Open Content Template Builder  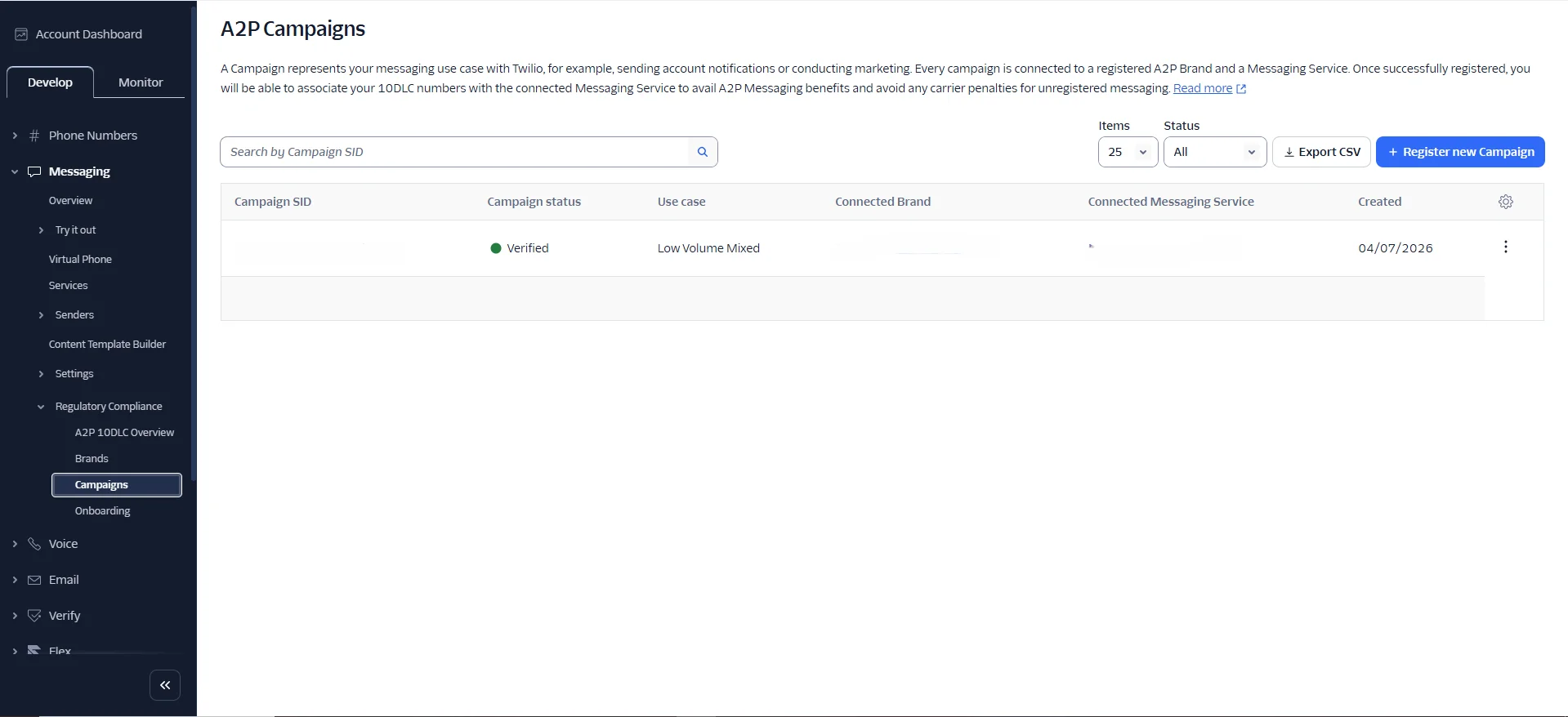click(x=107, y=345)
